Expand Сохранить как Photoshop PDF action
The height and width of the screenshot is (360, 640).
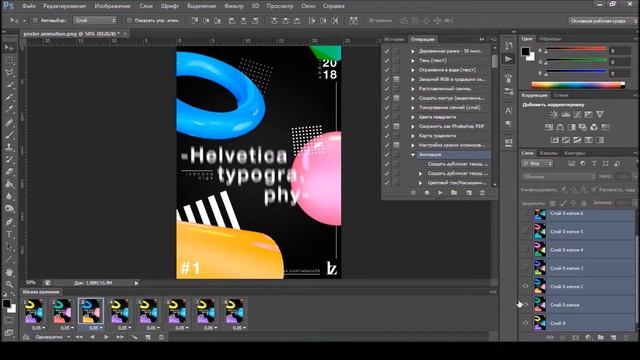click(x=413, y=127)
